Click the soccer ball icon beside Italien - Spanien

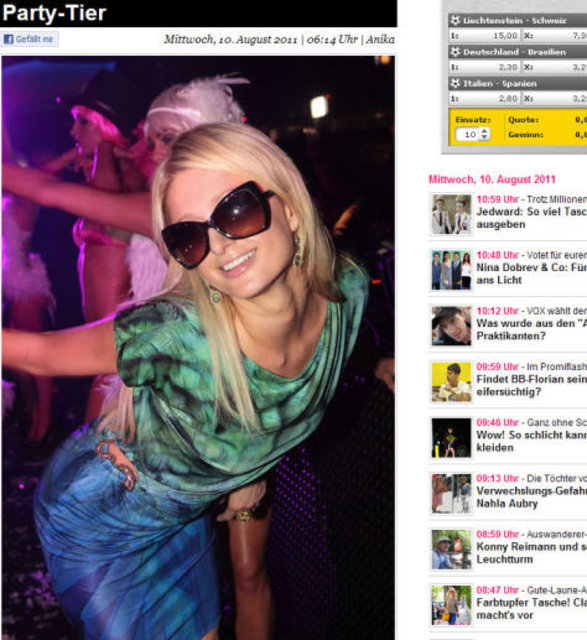pyautogui.click(x=455, y=83)
